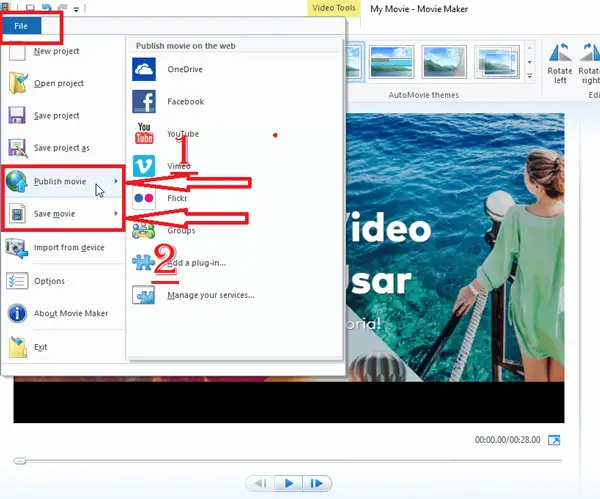Expand the AutoMovie themes gallery

[x=530, y=76]
